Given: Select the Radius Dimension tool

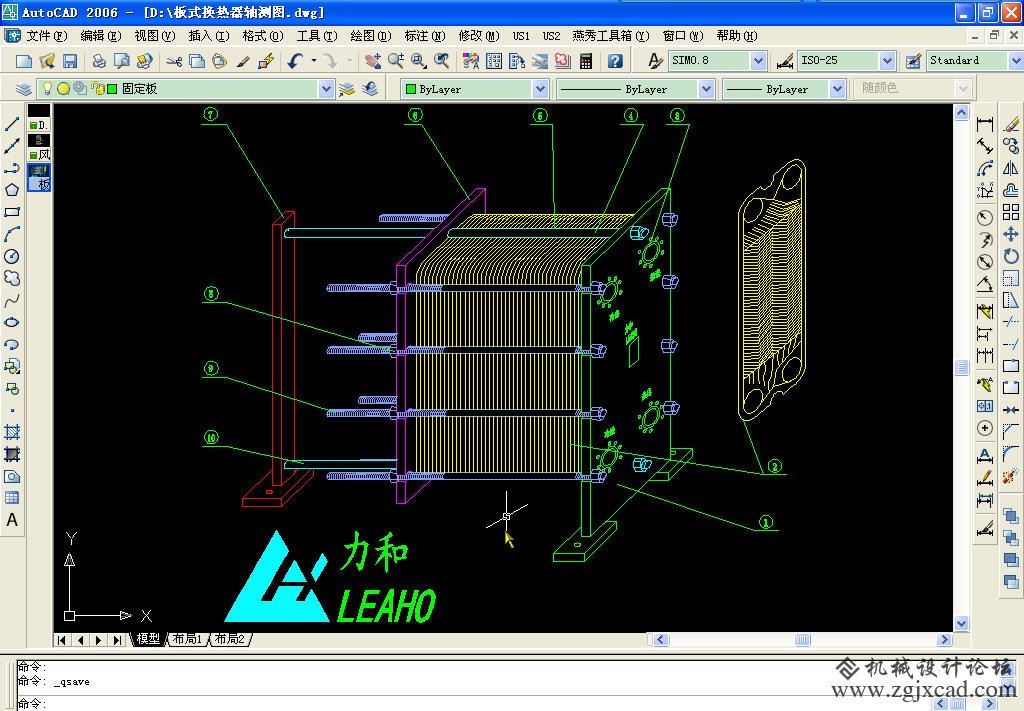Looking at the screenshot, I should point(985,217).
